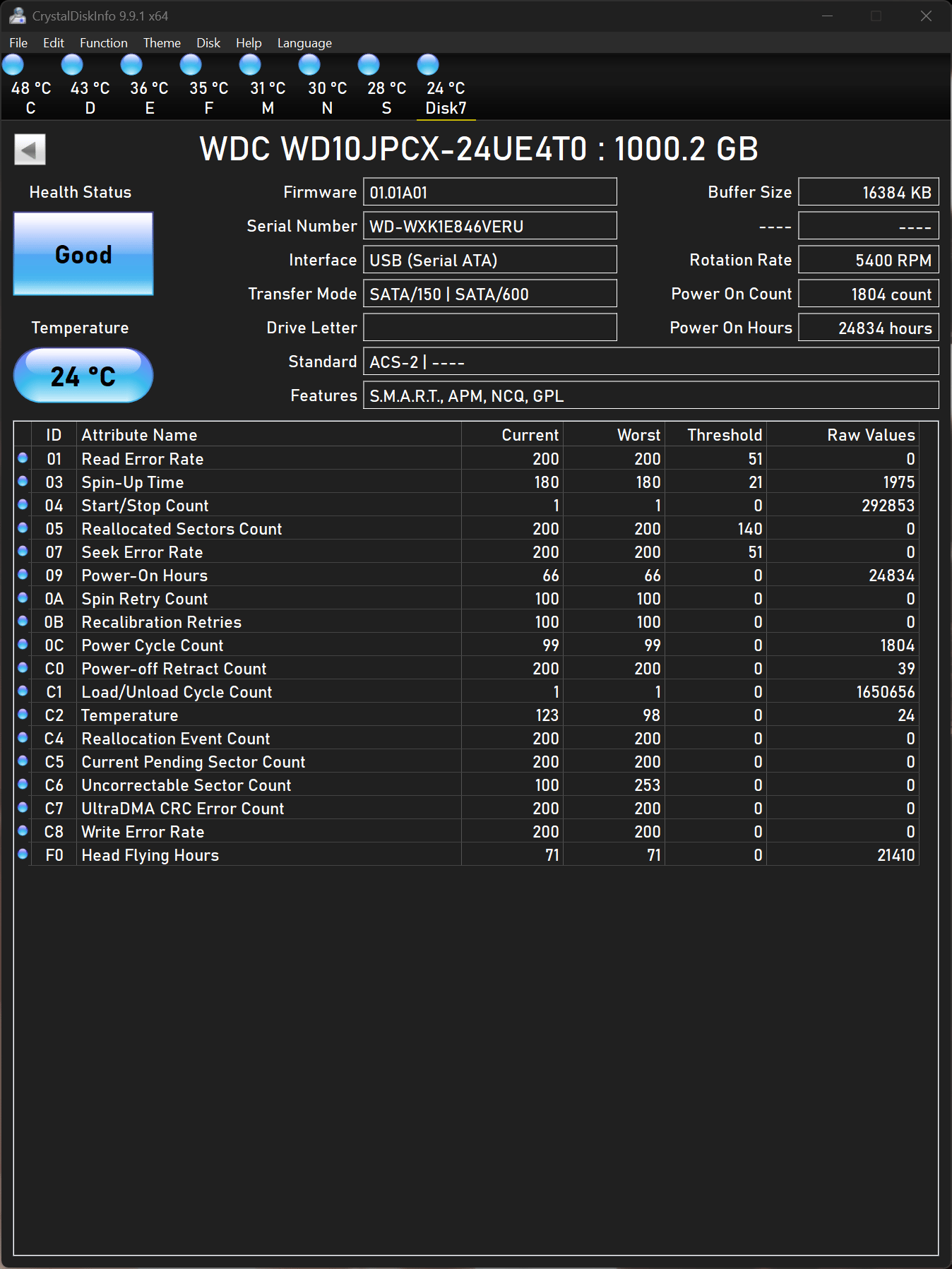Click disk title WDC WD10JPCX-24UE4T0 : 1000.2 GB
Viewport: 952px width, 1269px height.
[479, 149]
